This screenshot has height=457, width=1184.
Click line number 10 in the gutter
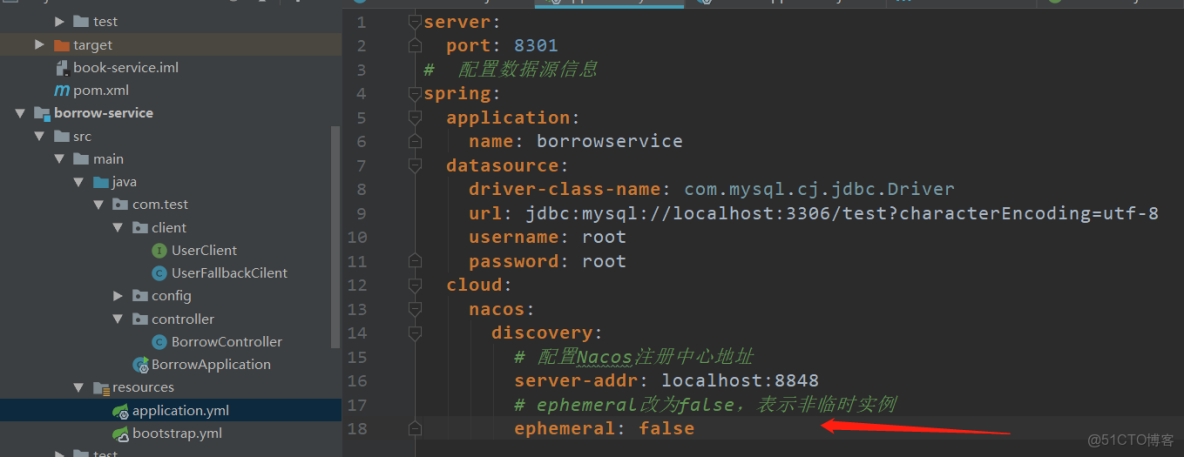point(356,237)
